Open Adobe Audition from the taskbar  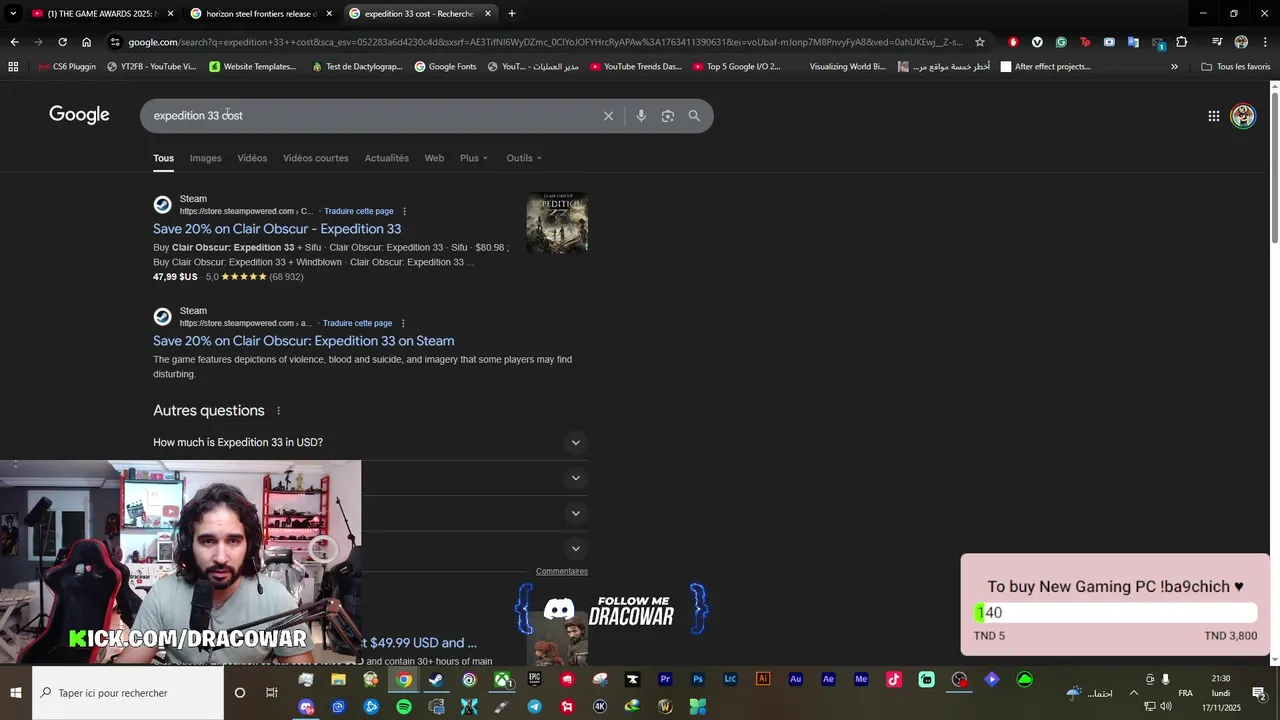pyautogui.click(x=796, y=680)
